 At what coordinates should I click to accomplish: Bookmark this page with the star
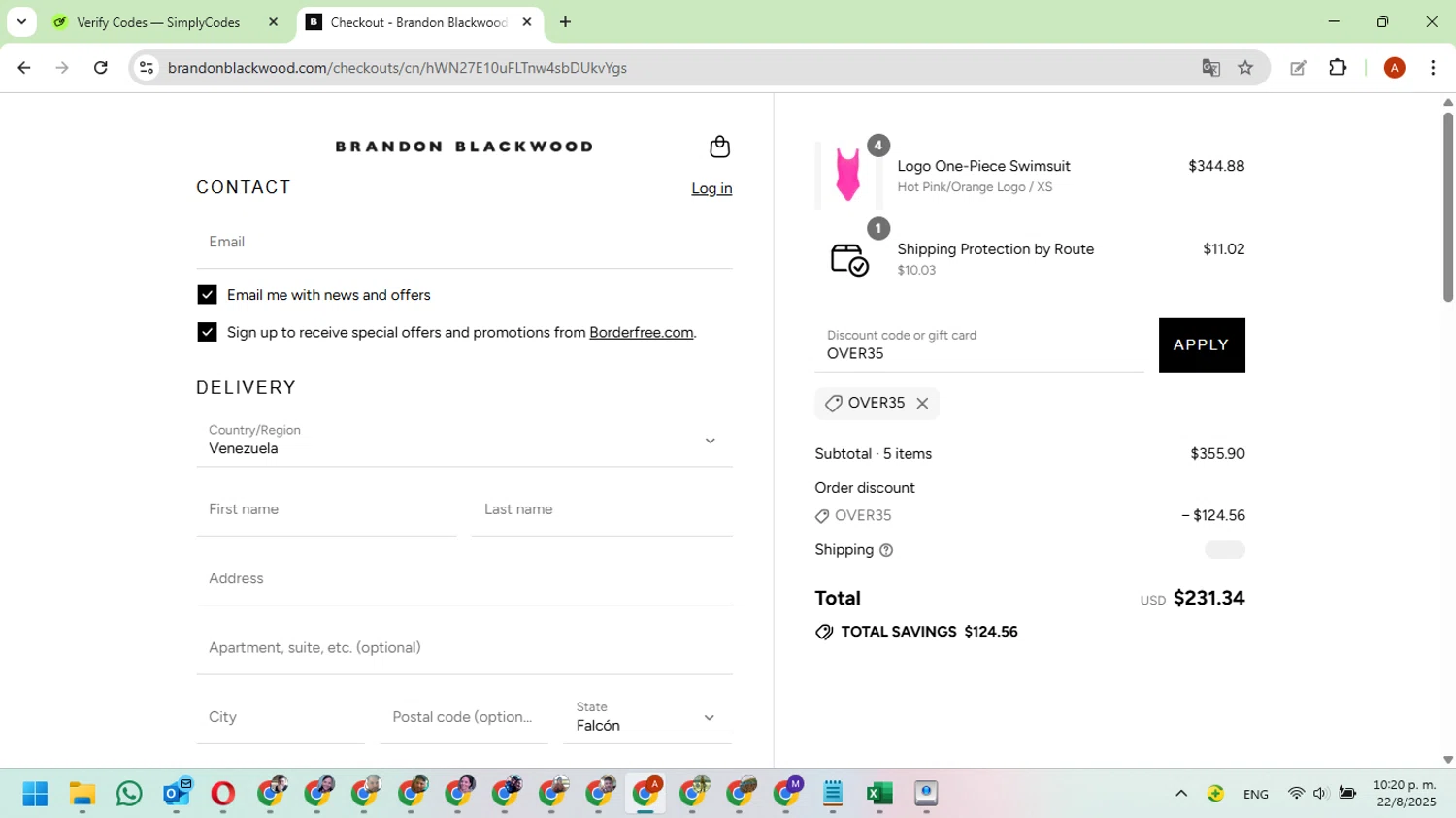point(1245,68)
